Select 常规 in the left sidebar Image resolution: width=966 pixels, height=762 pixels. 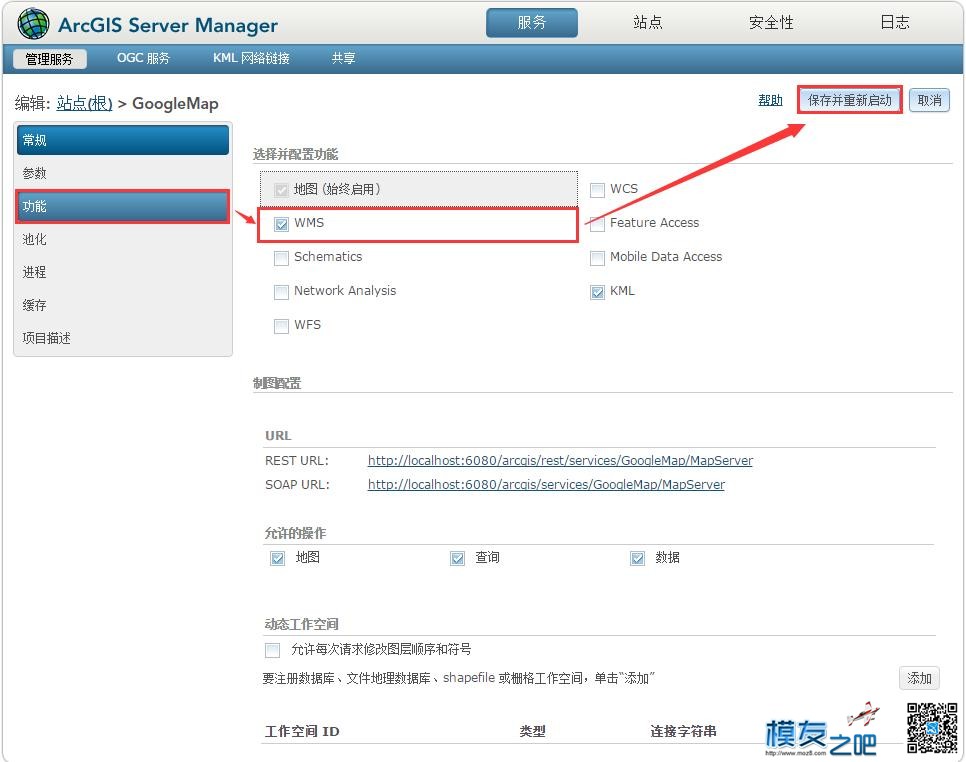(123, 140)
